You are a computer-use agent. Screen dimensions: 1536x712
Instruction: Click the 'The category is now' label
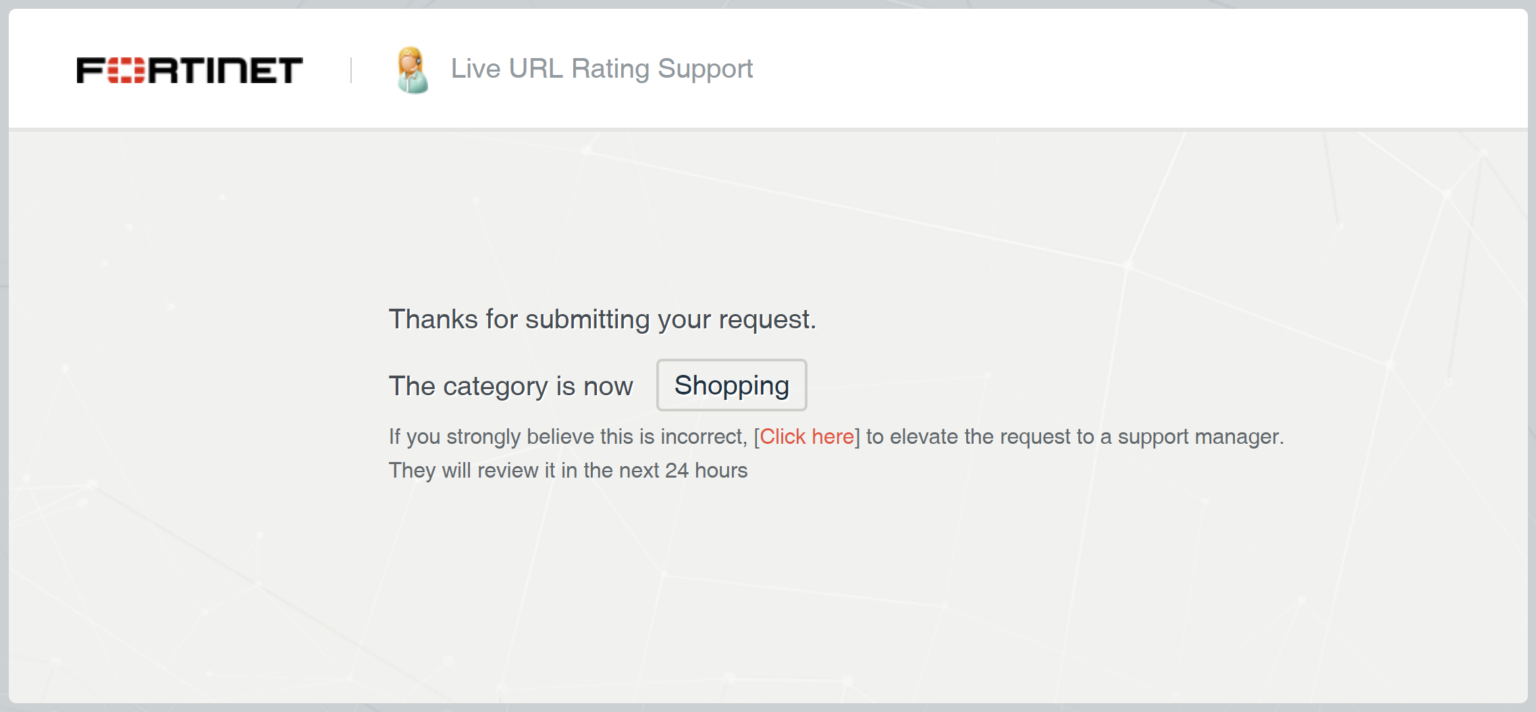[x=510, y=386]
